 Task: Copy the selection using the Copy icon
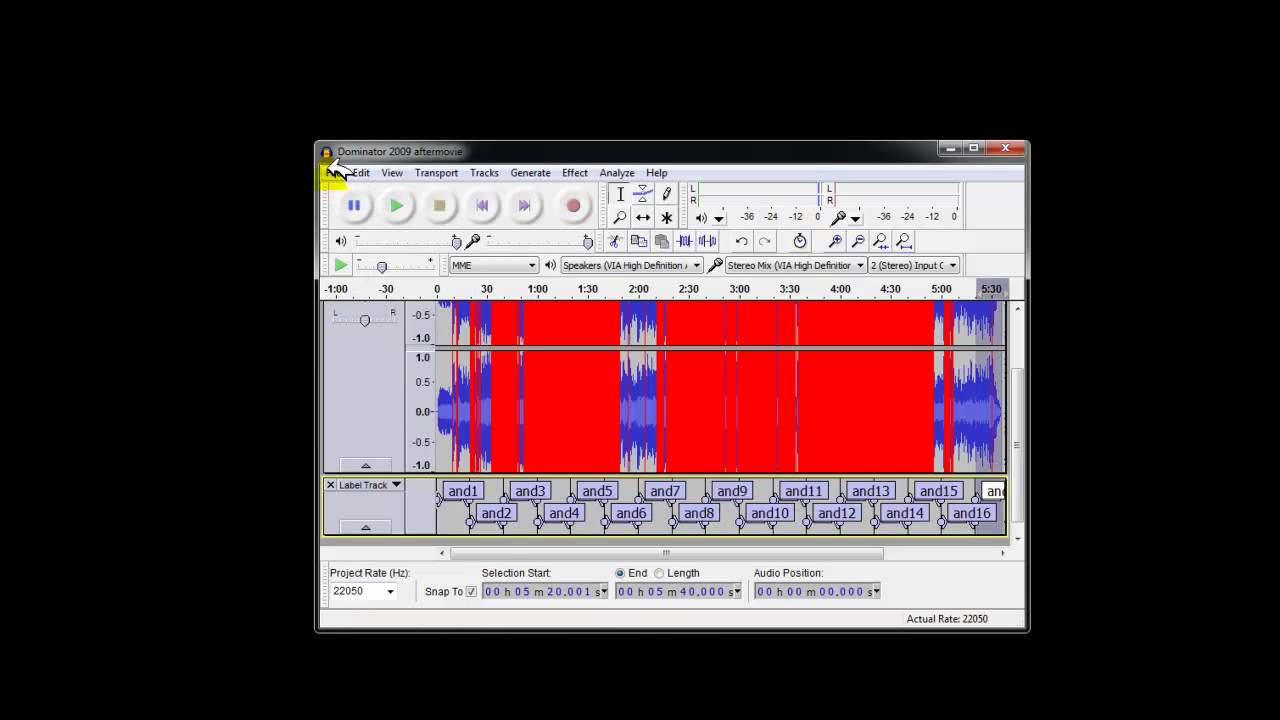(638, 241)
